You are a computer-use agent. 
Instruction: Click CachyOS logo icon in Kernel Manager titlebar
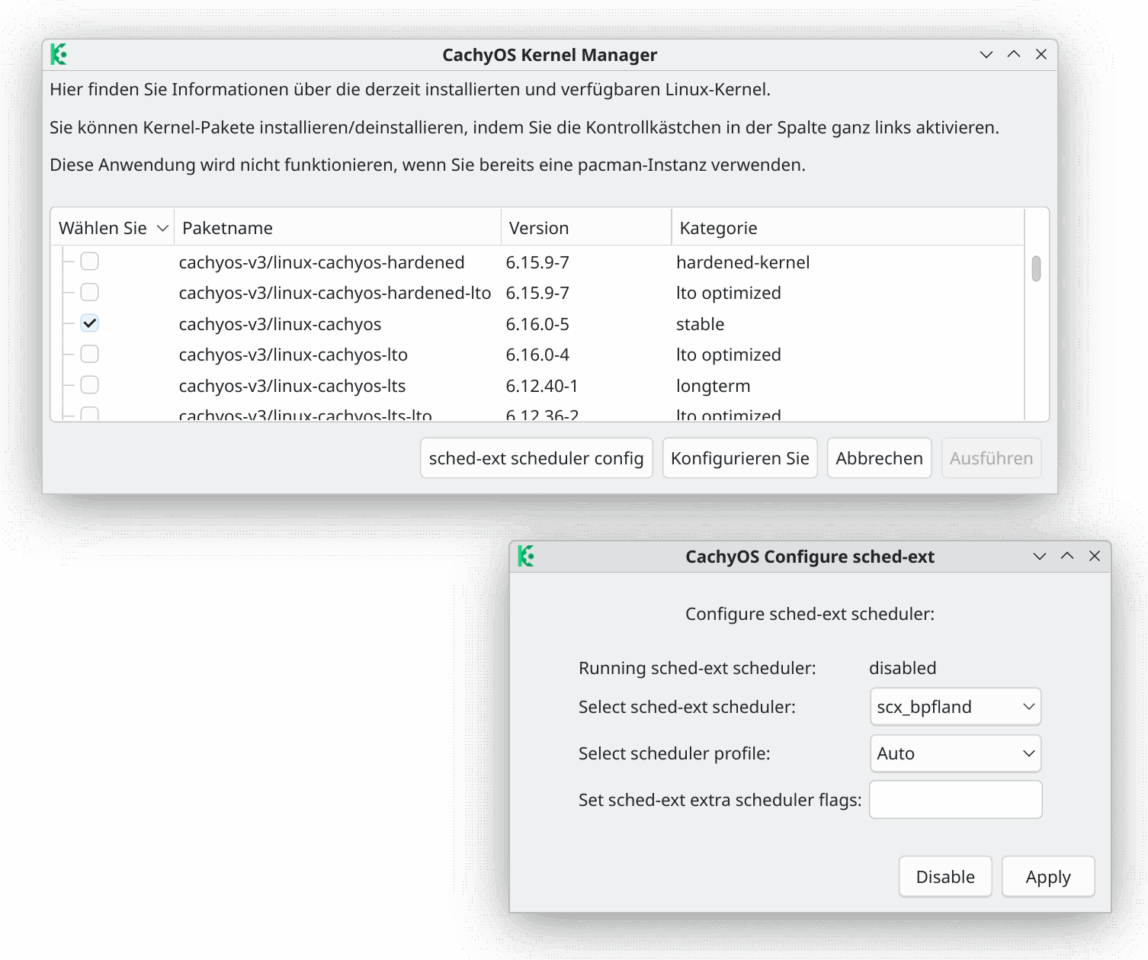(x=59, y=55)
